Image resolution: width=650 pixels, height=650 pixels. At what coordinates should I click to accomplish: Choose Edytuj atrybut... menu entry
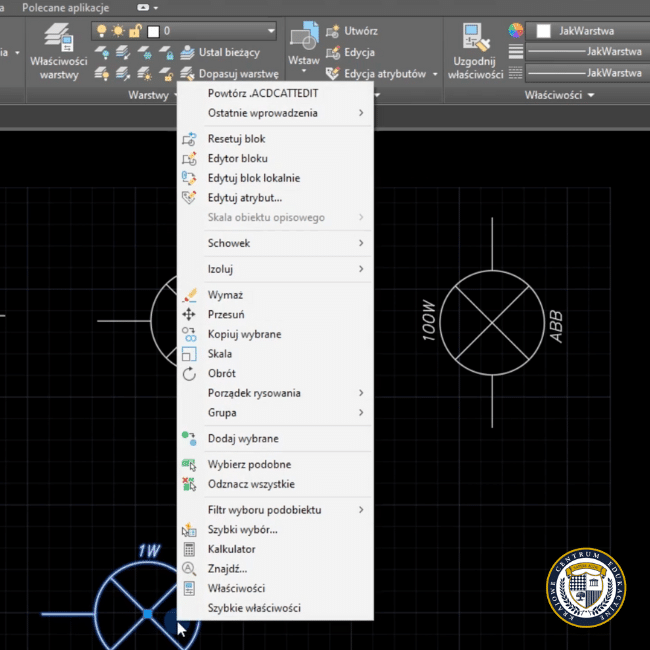tap(276, 198)
